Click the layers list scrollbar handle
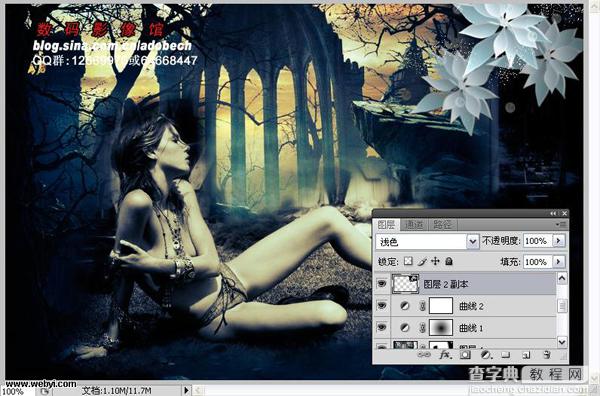The height and width of the screenshot is (396, 600). [x=562, y=306]
